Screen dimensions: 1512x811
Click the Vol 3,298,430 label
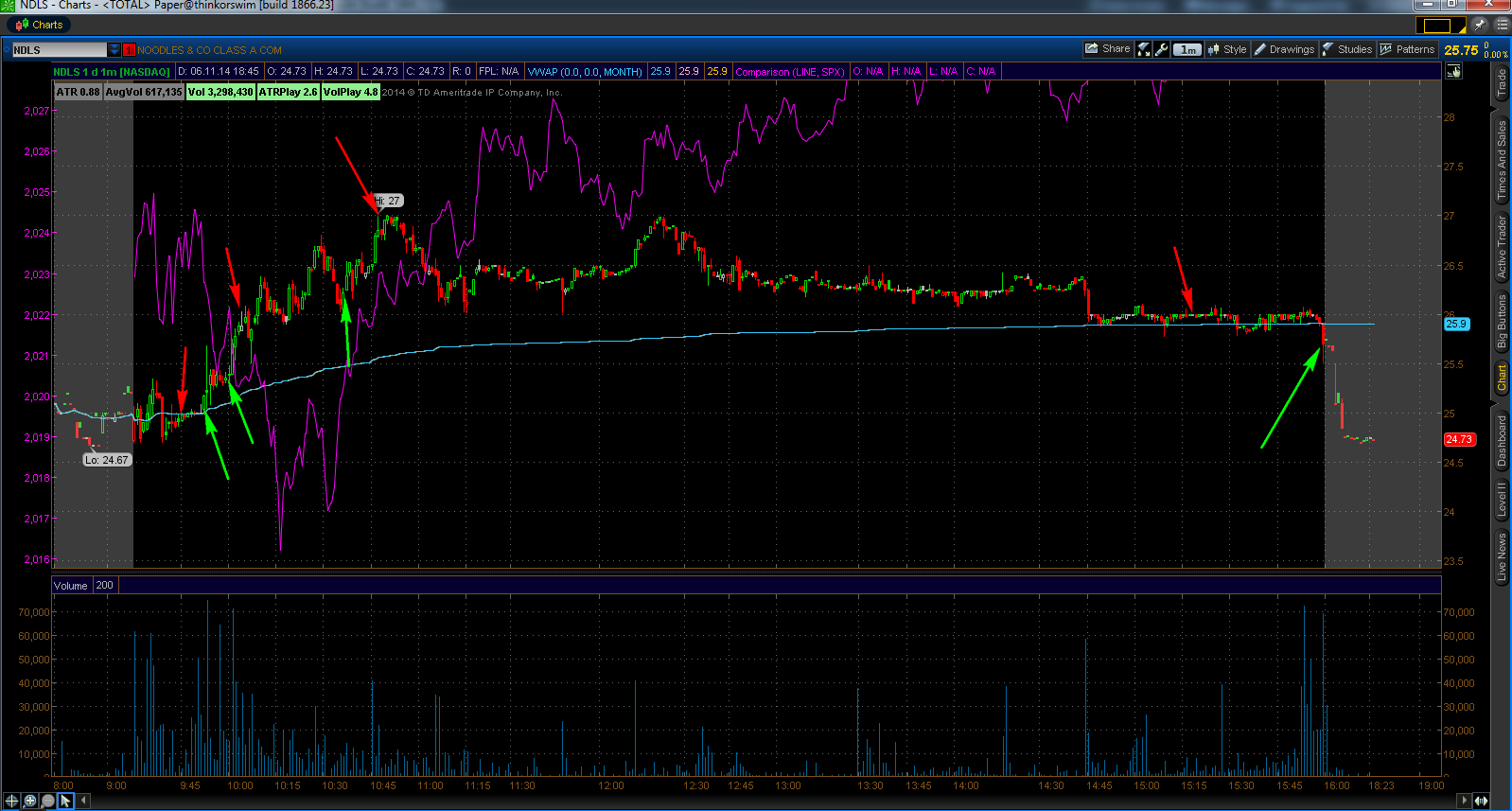click(220, 92)
